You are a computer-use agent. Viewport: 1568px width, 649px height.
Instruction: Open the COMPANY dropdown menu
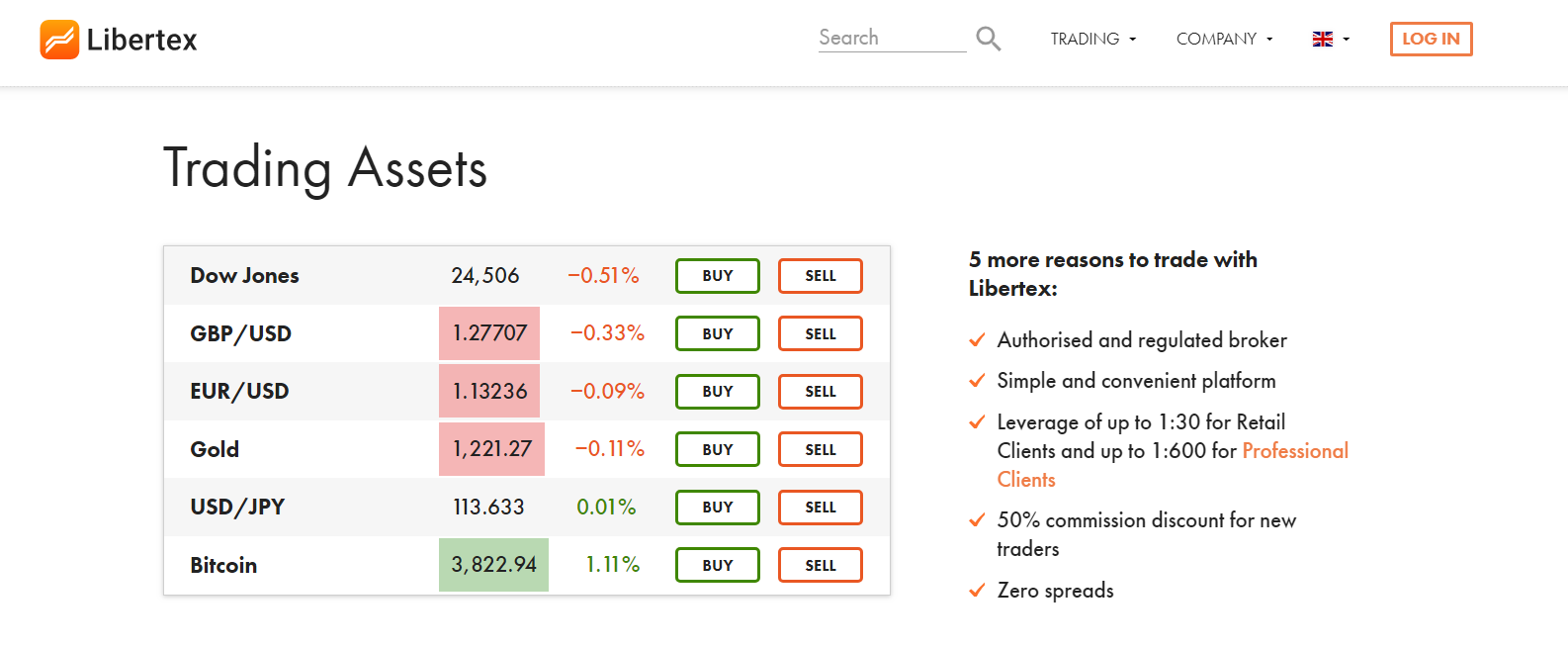[x=1225, y=40]
